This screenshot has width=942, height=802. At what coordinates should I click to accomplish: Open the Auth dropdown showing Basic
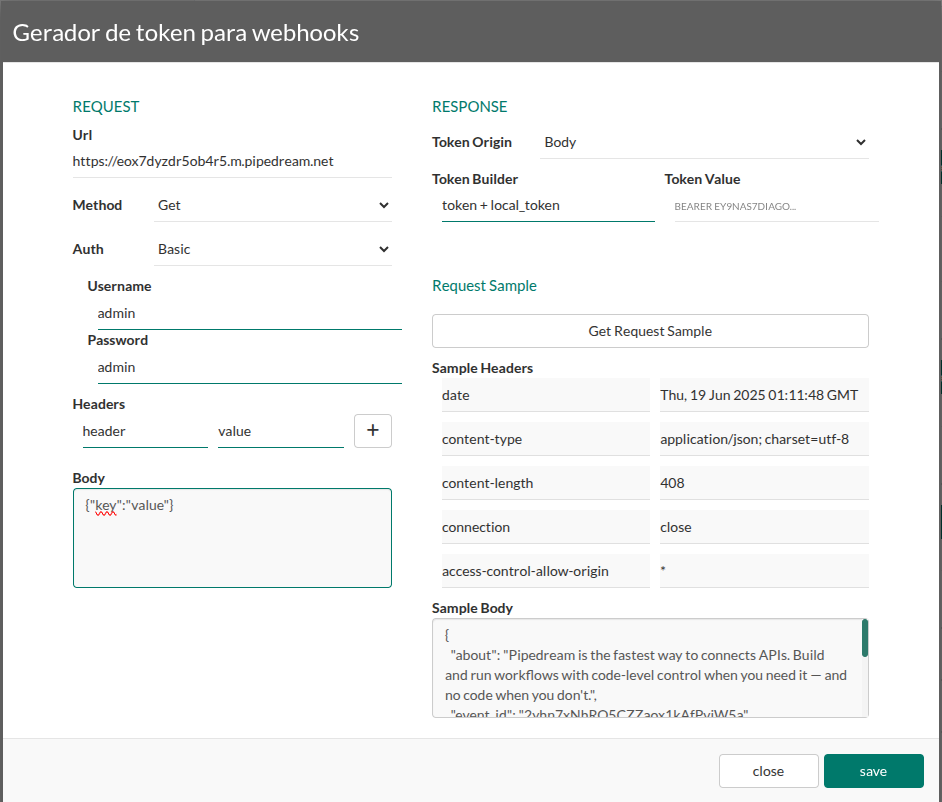pyautogui.click(x=273, y=249)
